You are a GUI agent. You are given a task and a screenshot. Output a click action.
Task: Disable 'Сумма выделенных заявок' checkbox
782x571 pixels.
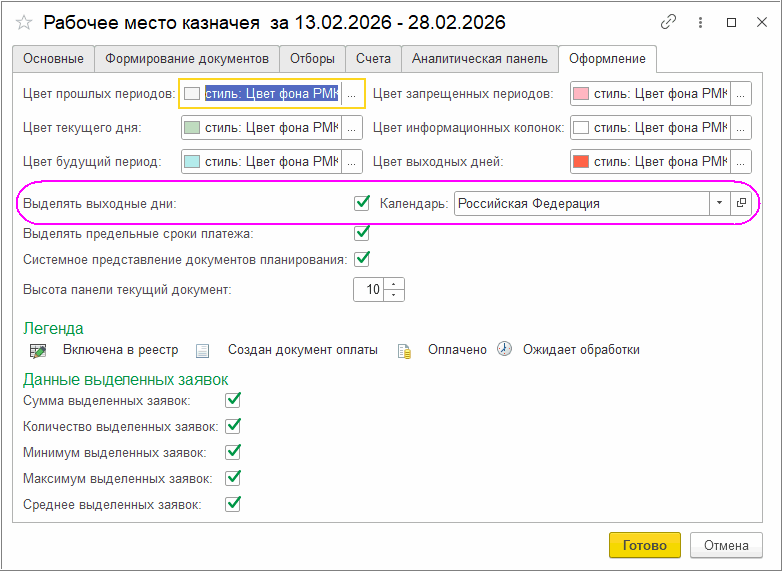coord(233,400)
